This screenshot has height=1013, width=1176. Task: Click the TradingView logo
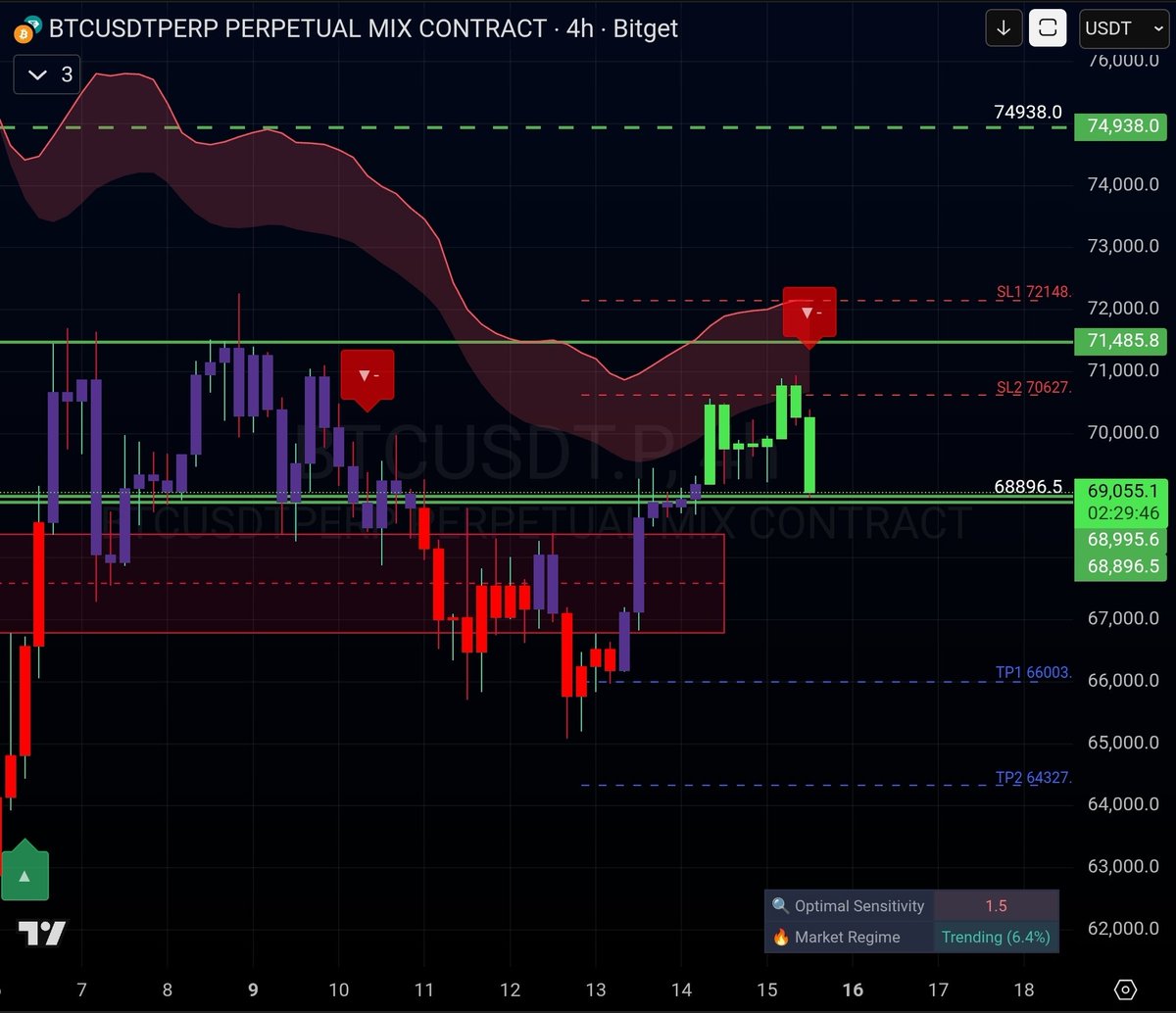42,933
